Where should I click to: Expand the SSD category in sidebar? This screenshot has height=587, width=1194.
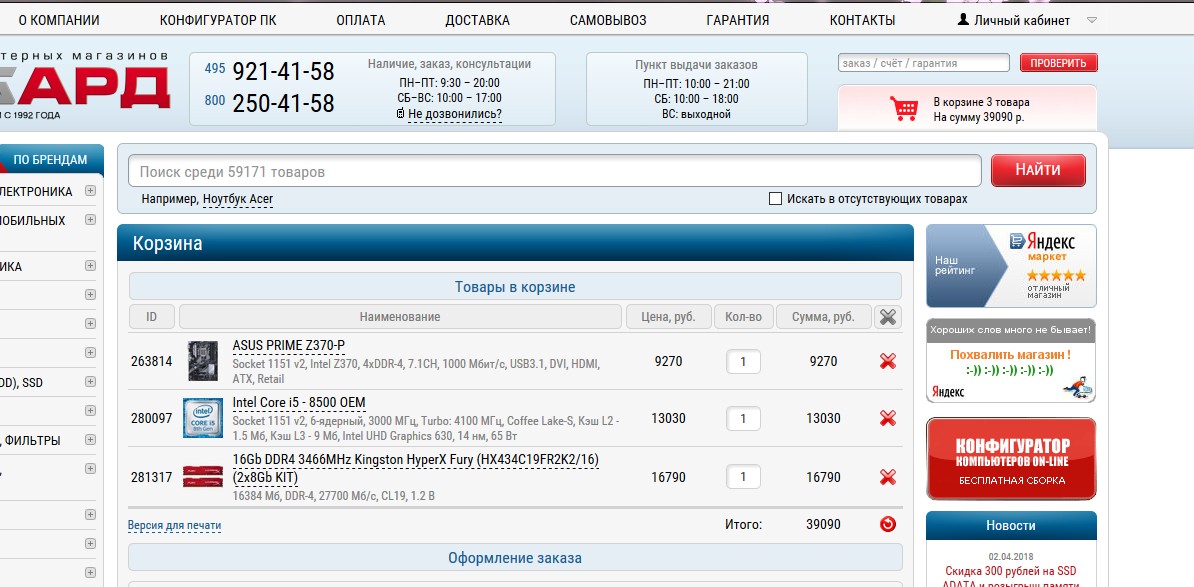[x=90, y=382]
